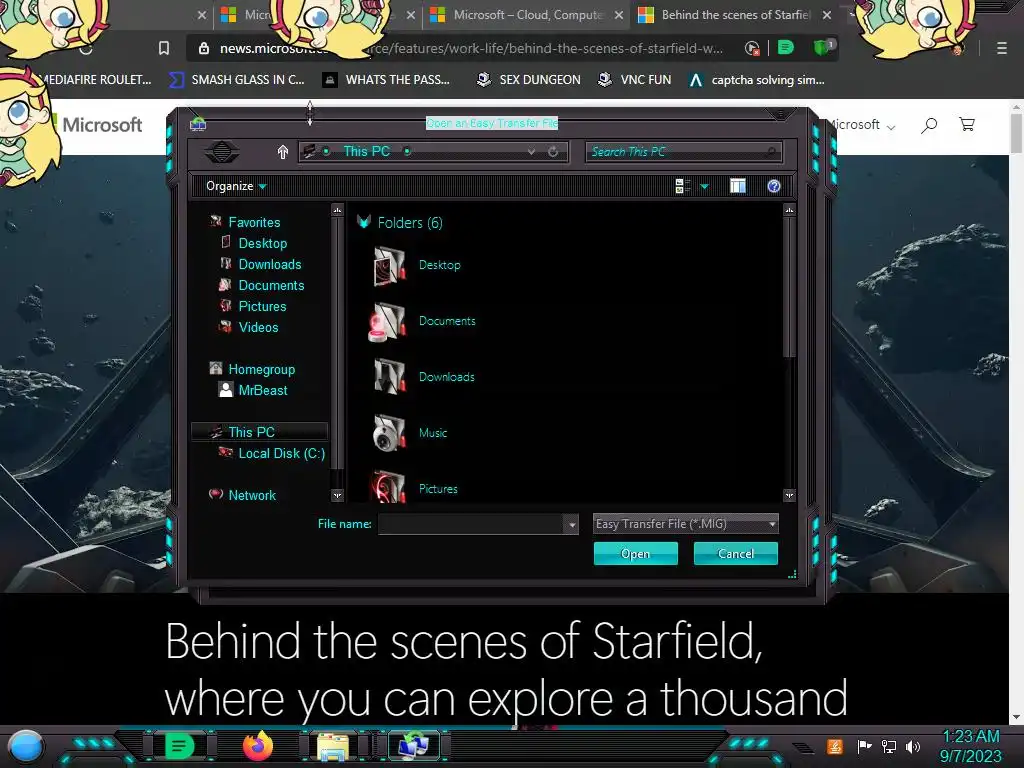Click the Open button in file dialog
The width and height of the screenshot is (1024, 768).
click(x=635, y=554)
